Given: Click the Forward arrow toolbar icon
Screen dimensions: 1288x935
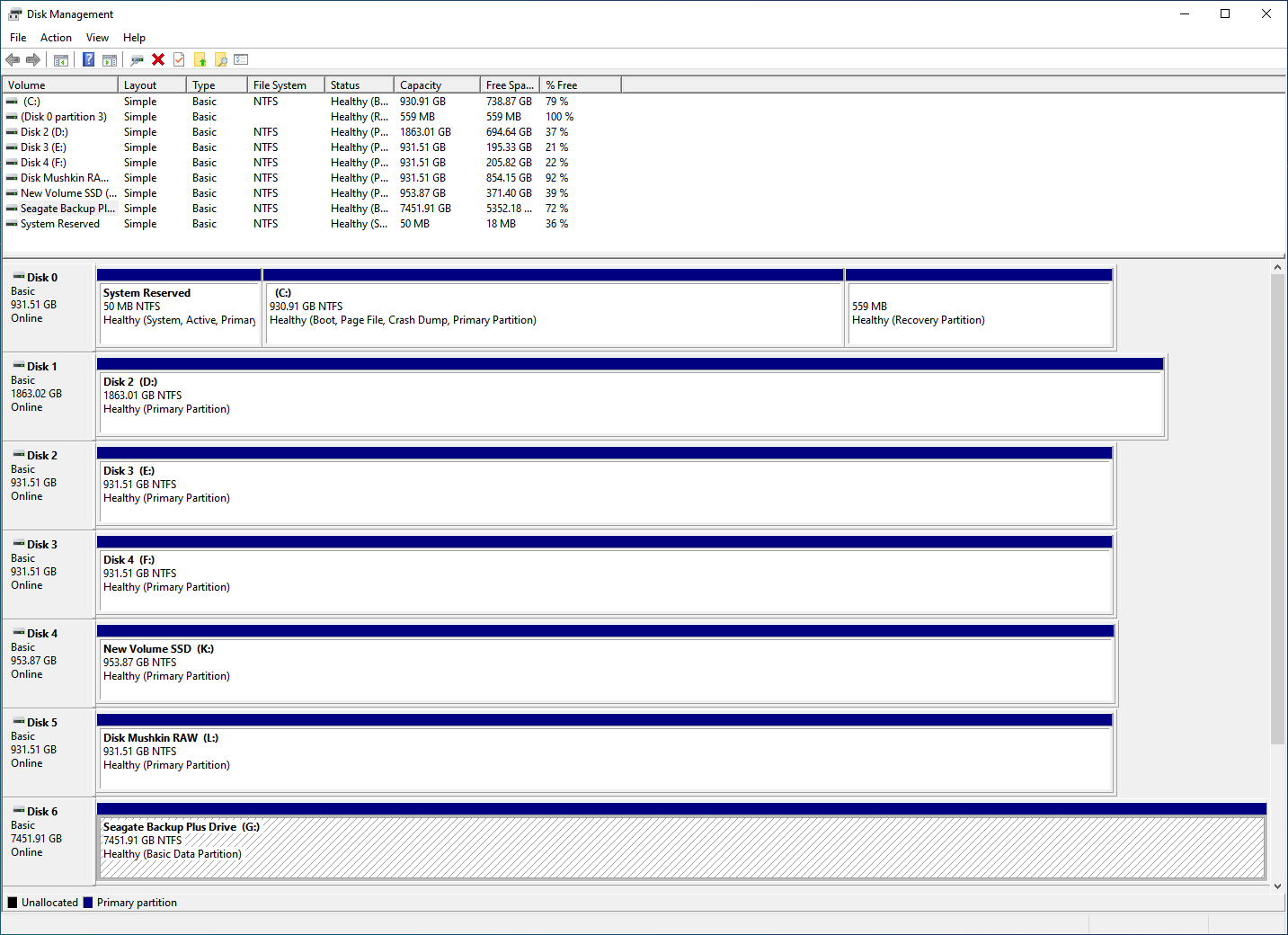Looking at the screenshot, I should click(33, 59).
